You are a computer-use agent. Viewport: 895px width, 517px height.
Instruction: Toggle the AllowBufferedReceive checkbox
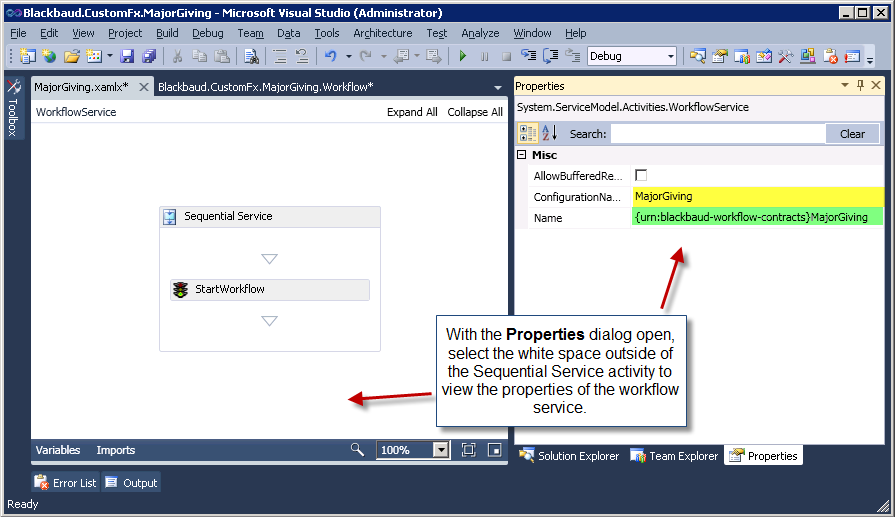pyautogui.click(x=641, y=175)
